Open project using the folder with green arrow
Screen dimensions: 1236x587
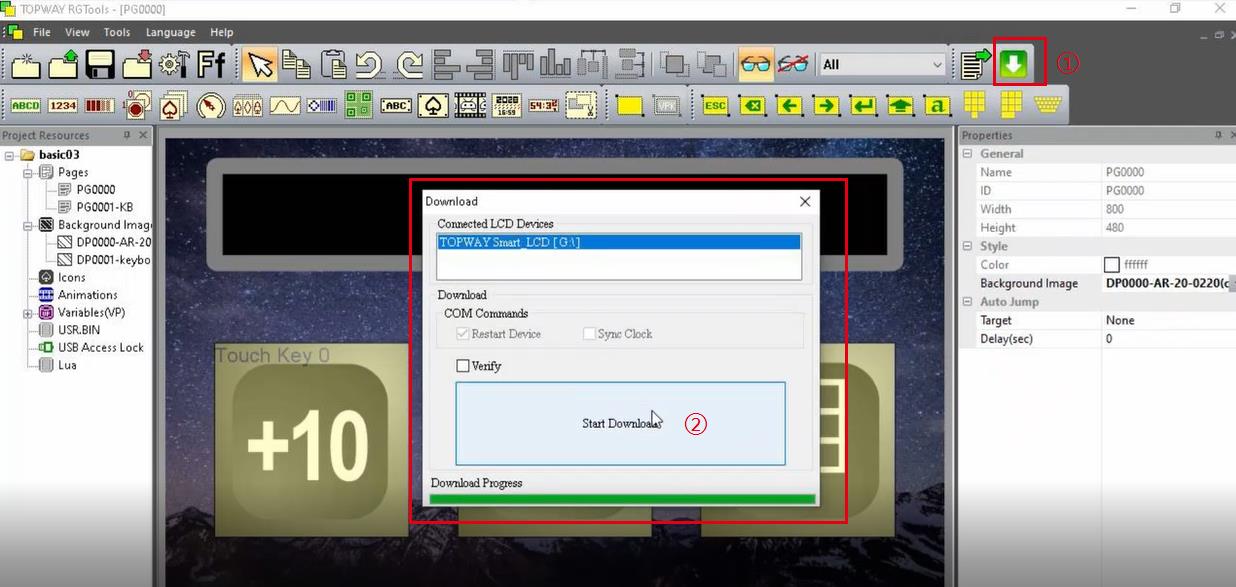tap(63, 65)
